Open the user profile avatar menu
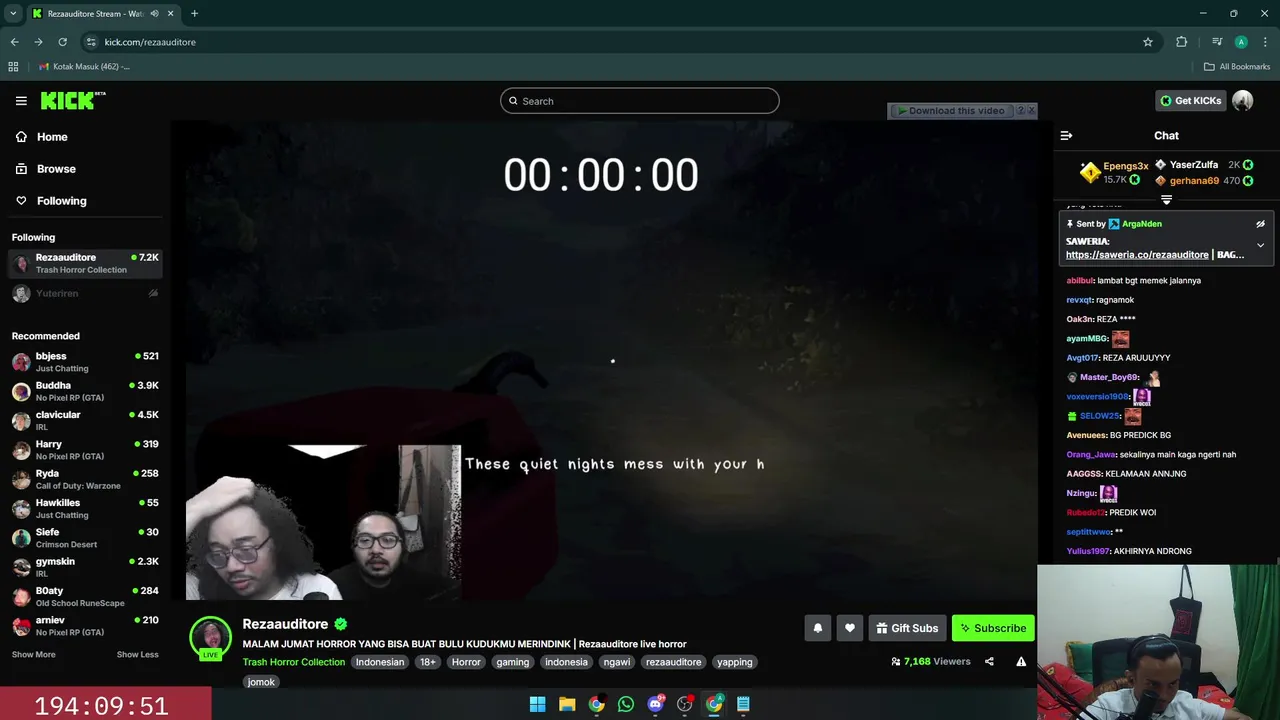The image size is (1280, 720). (1243, 100)
